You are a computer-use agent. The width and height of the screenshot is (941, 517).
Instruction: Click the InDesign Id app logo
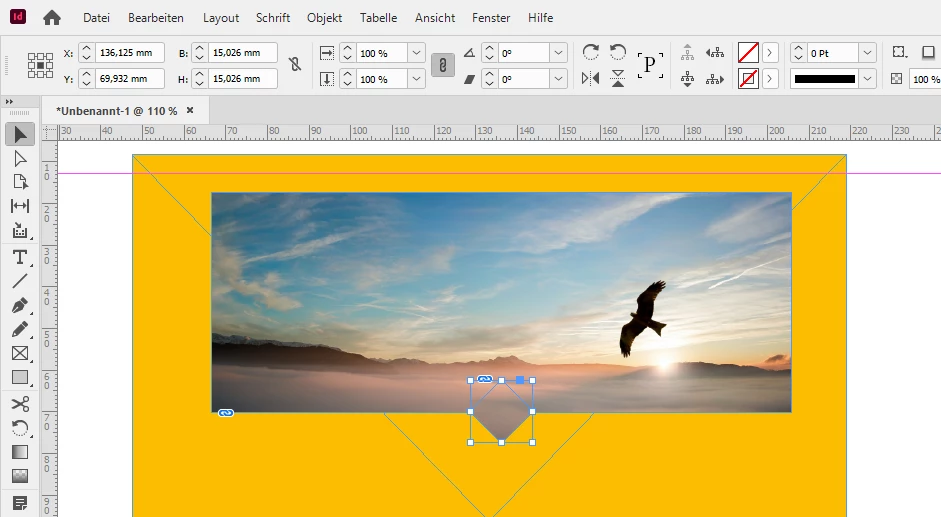(18, 17)
